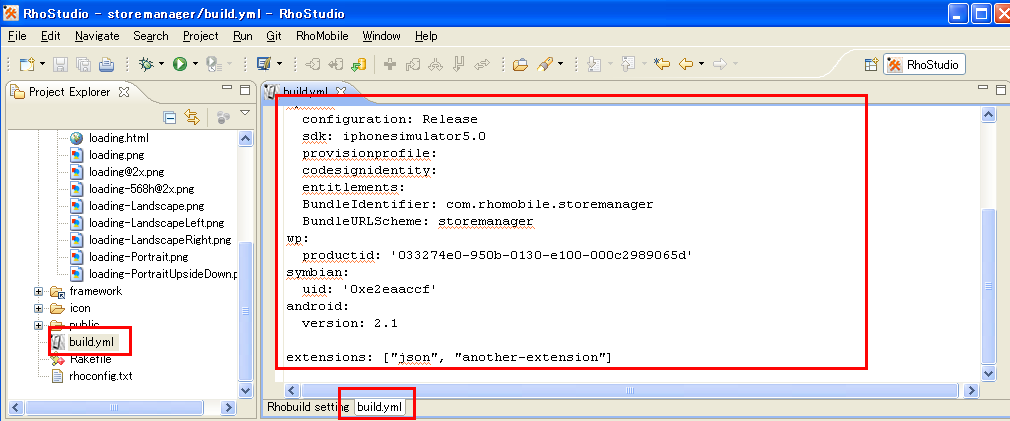Click the Save toolbar icon

[x=61, y=64]
